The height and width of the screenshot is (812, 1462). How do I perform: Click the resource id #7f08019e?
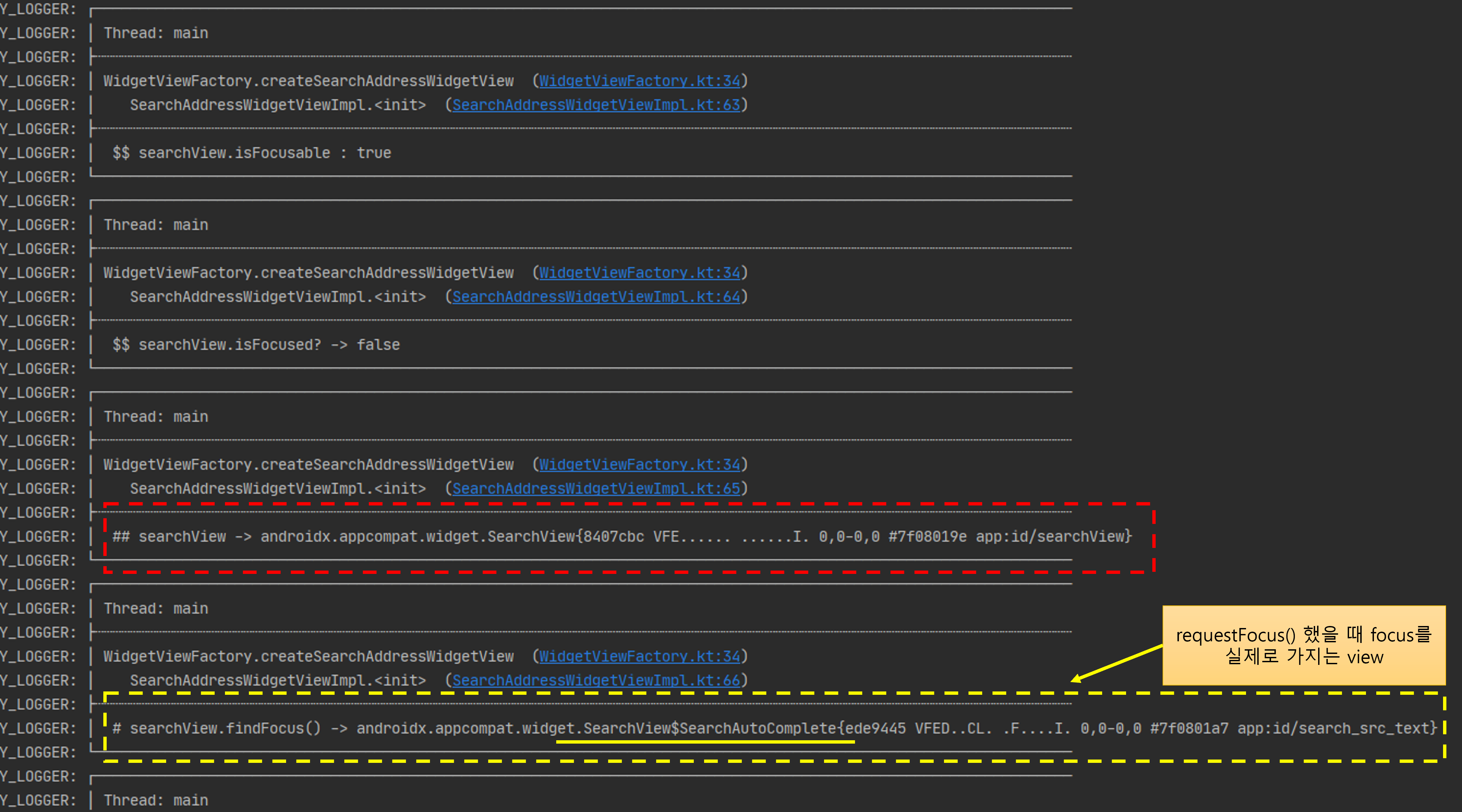click(x=927, y=537)
